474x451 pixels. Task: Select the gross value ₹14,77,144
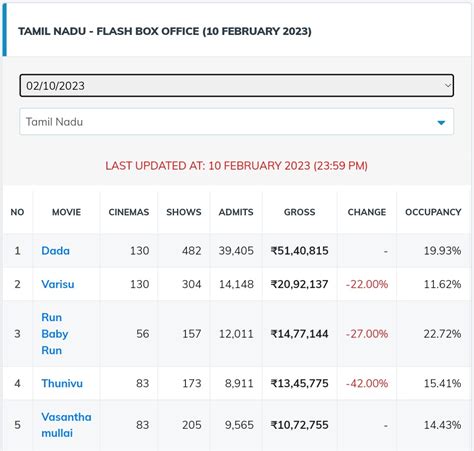pos(299,334)
